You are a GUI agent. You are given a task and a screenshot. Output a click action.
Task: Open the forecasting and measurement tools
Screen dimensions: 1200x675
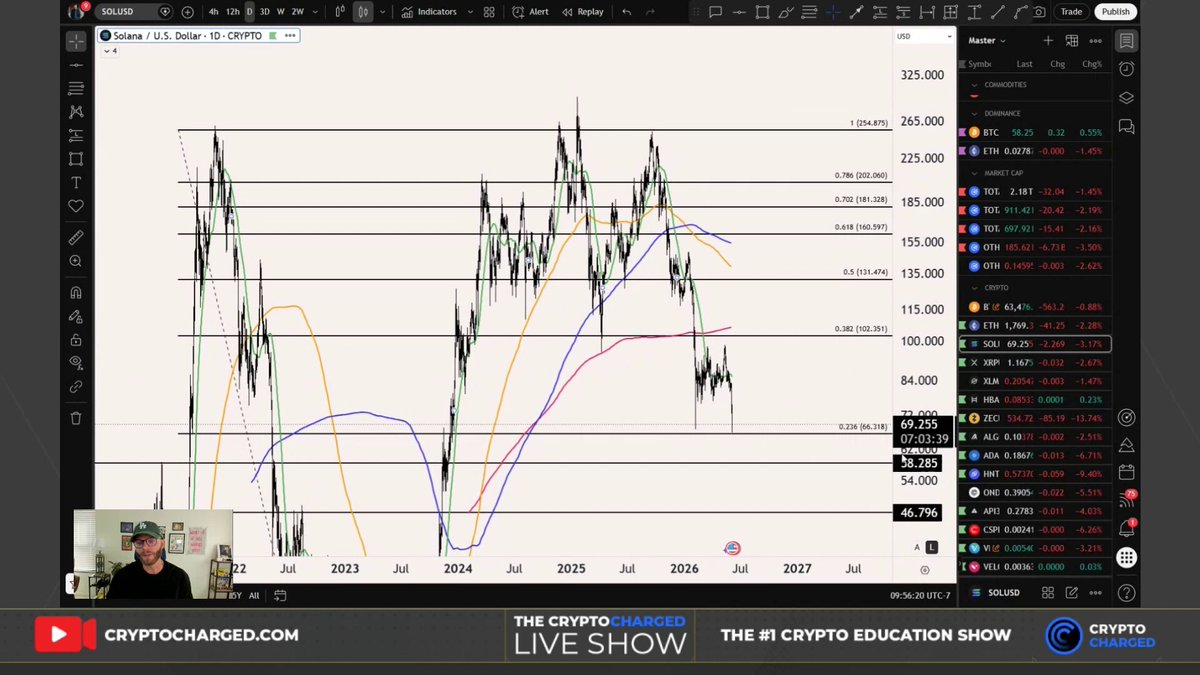click(x=76, y=135)
